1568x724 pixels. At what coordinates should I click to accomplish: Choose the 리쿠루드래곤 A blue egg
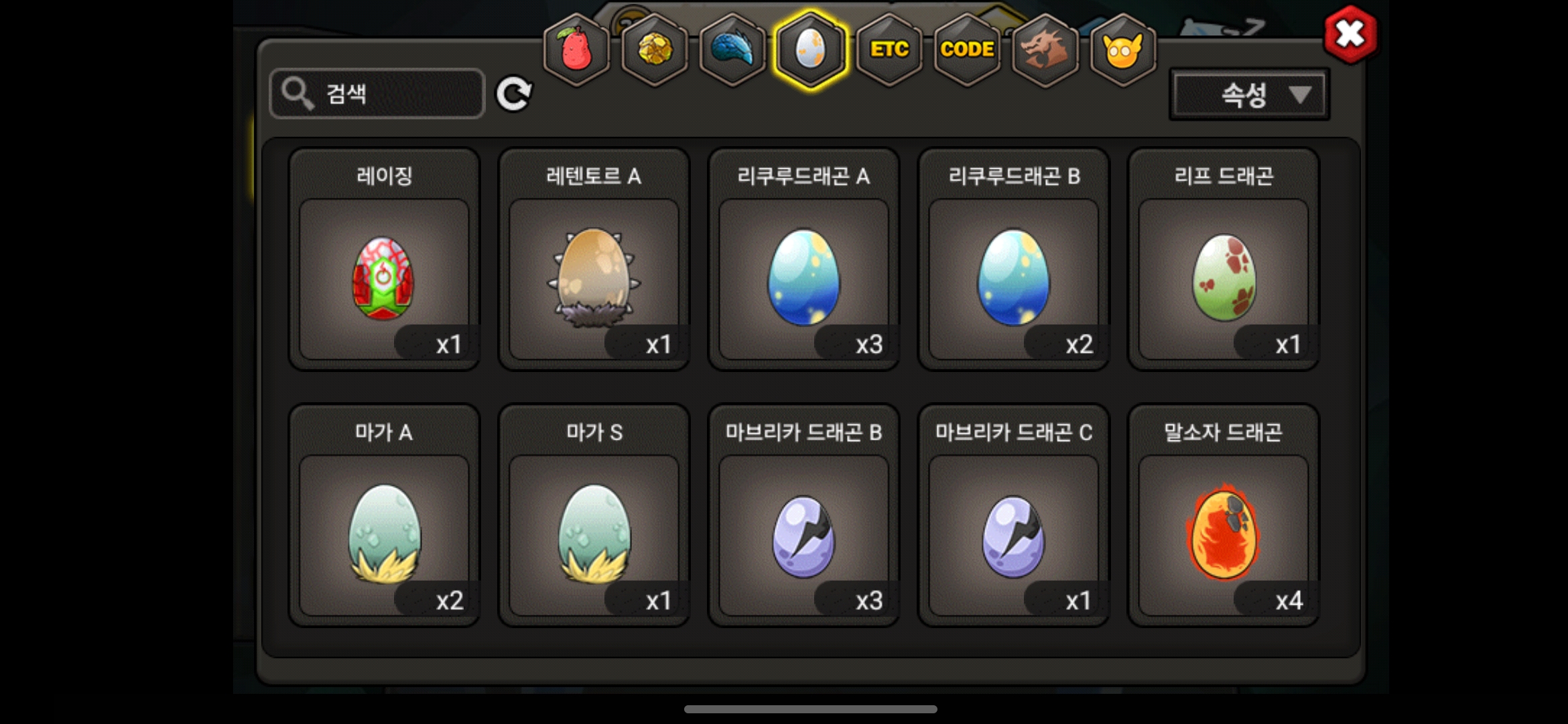pos(803,259)
